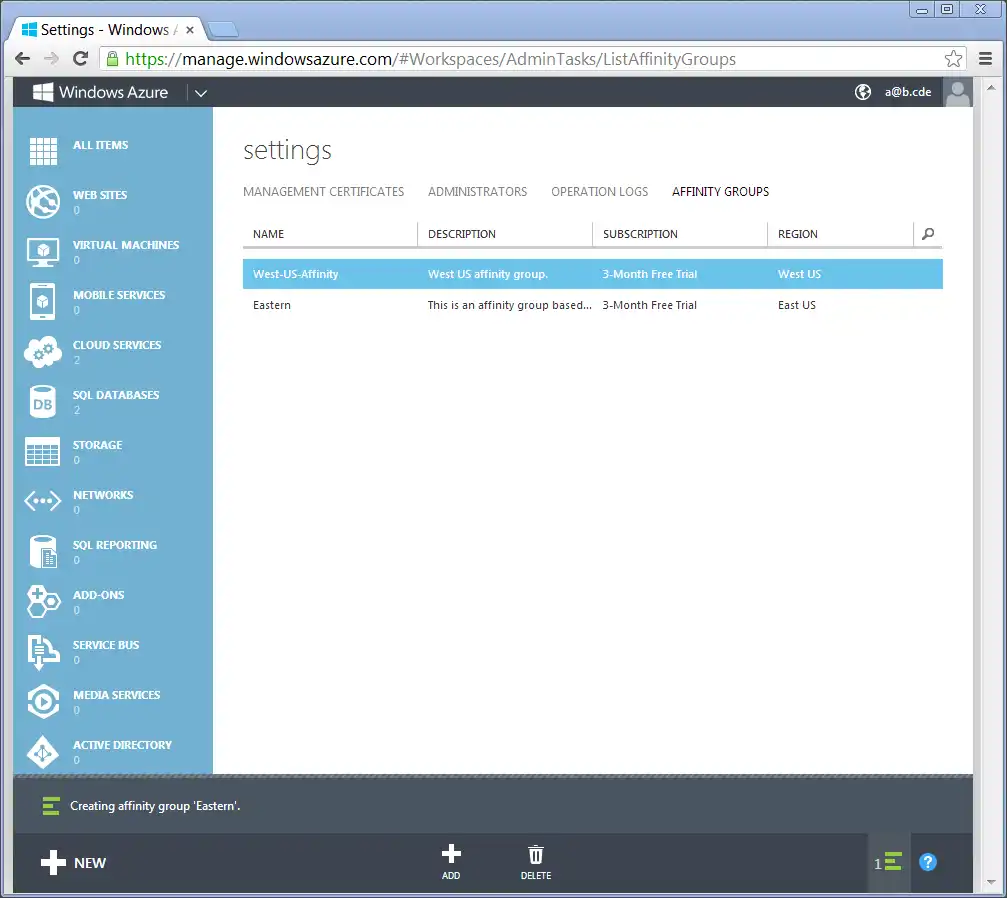1007x898 pixels.
Task: Switch to Management Certificates tab
Action: point(324,191)
